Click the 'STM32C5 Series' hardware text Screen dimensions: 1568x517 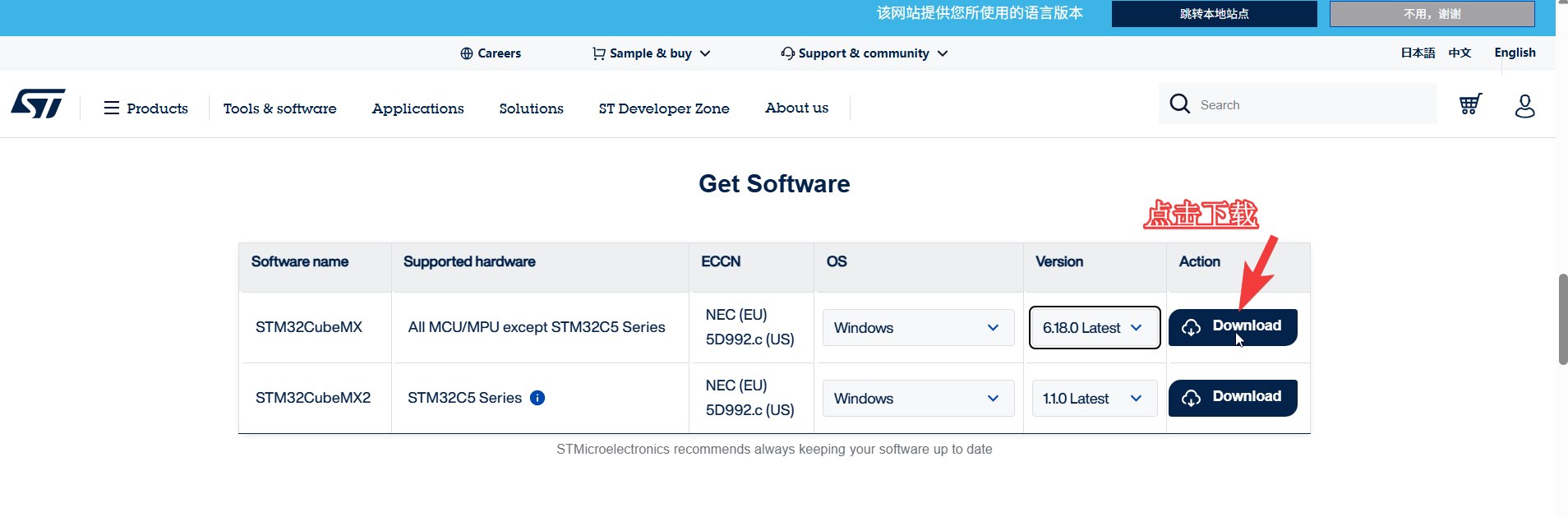click(464, 398)
